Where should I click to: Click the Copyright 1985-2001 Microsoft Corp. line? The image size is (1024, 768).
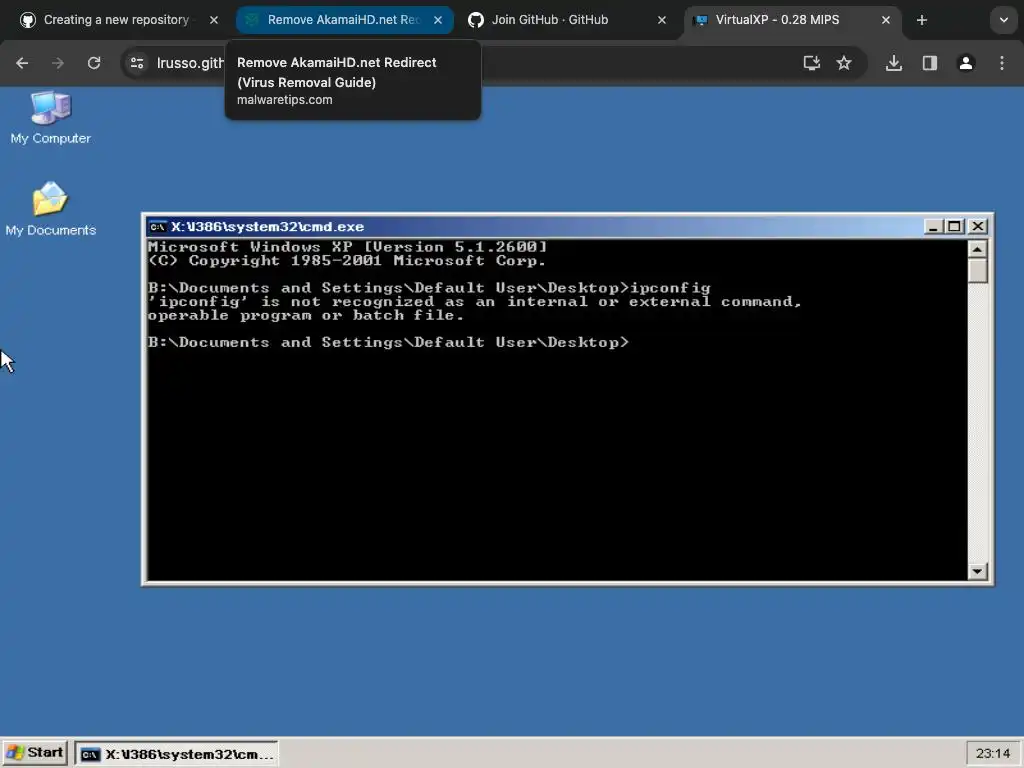click(x=346, y=261)
